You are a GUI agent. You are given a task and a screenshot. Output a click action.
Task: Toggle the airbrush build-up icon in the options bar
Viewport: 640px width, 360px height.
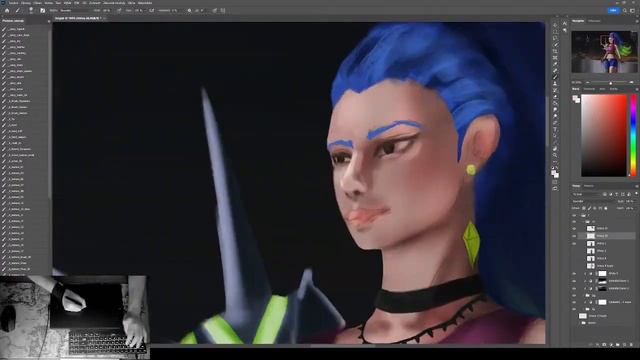151,11
